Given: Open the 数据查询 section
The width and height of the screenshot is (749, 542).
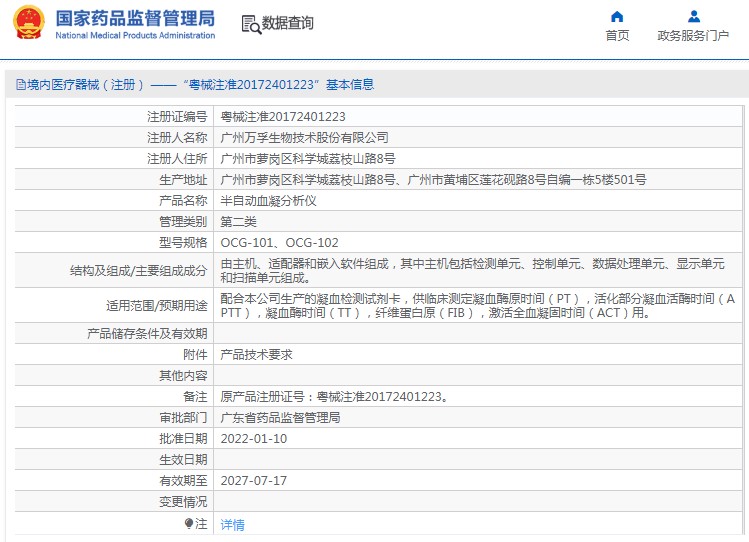Looking at the screenshot, I should tap(287, 23).
